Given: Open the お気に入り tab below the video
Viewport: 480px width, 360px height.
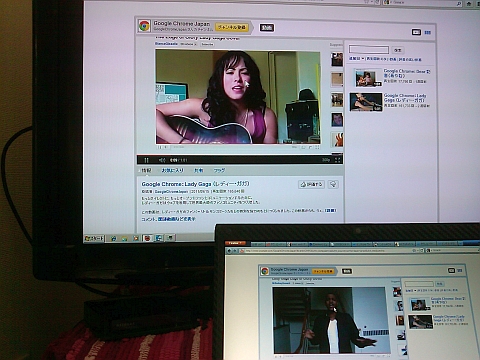Looking at the screenshot, I should click(172, 170).
